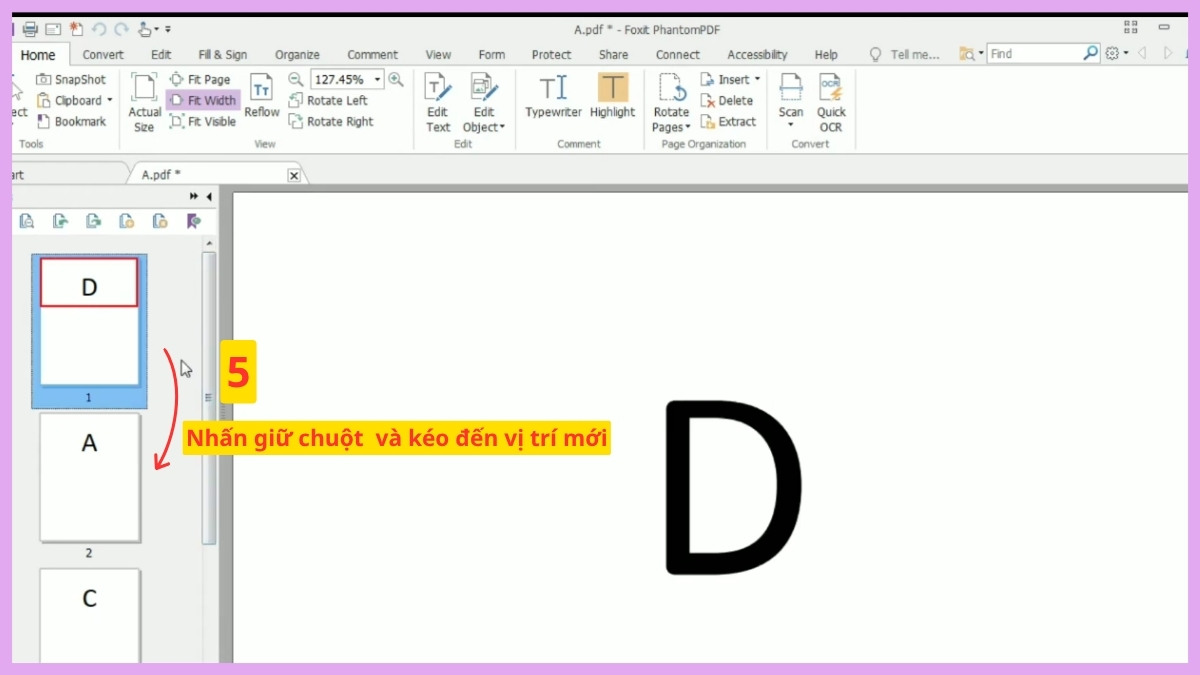Click the Edit Text tool

pyautogui.click(x=438, y=102)
